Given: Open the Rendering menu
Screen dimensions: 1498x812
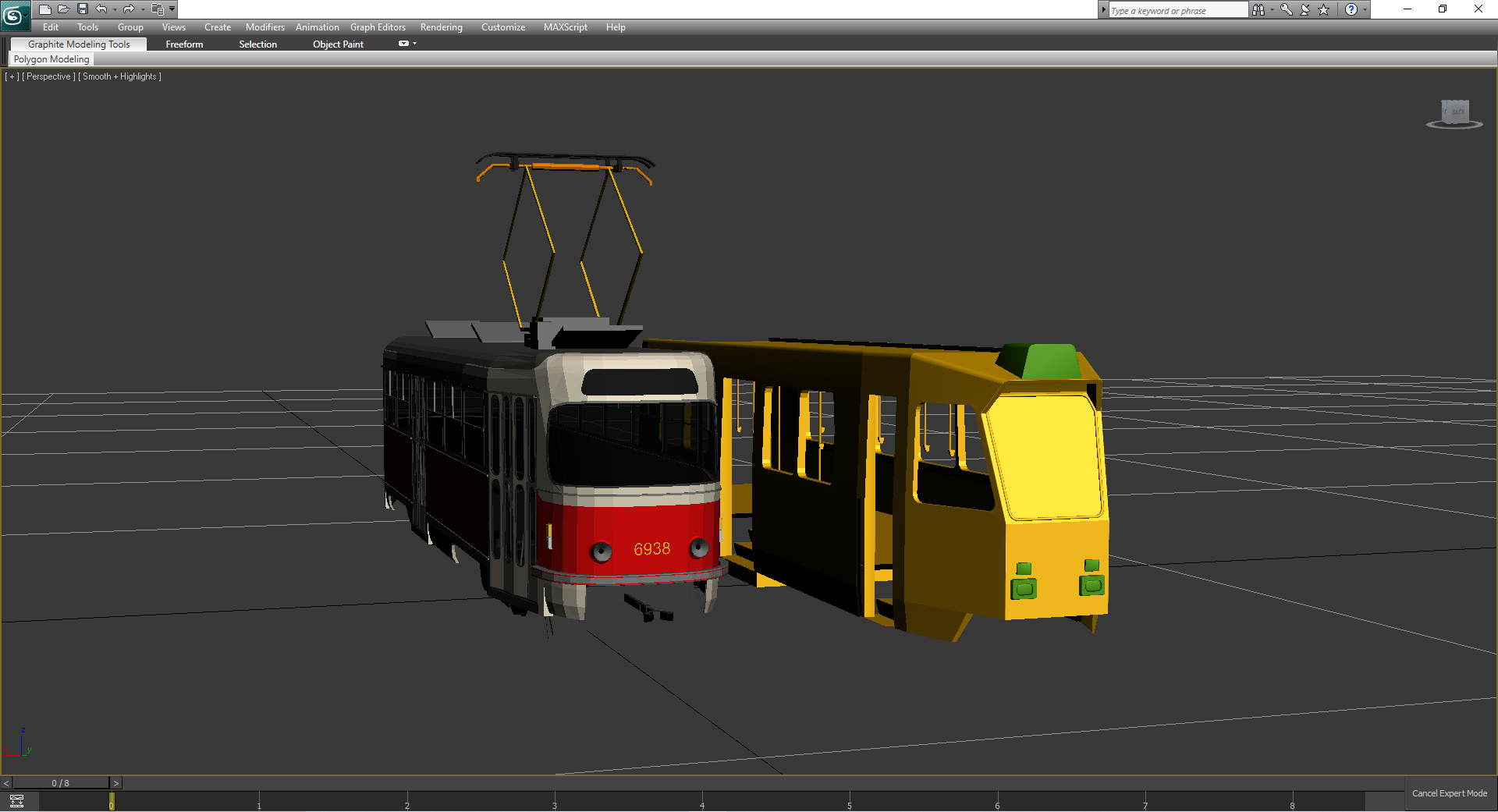Looking at the screenshot, I should pos(442,27).
